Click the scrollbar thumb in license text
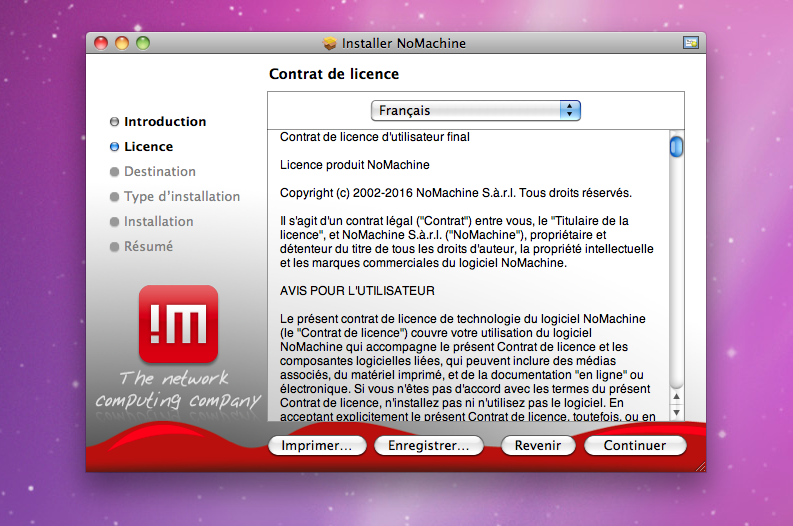The width and height of the screenshot is (793, 526). 676,147
